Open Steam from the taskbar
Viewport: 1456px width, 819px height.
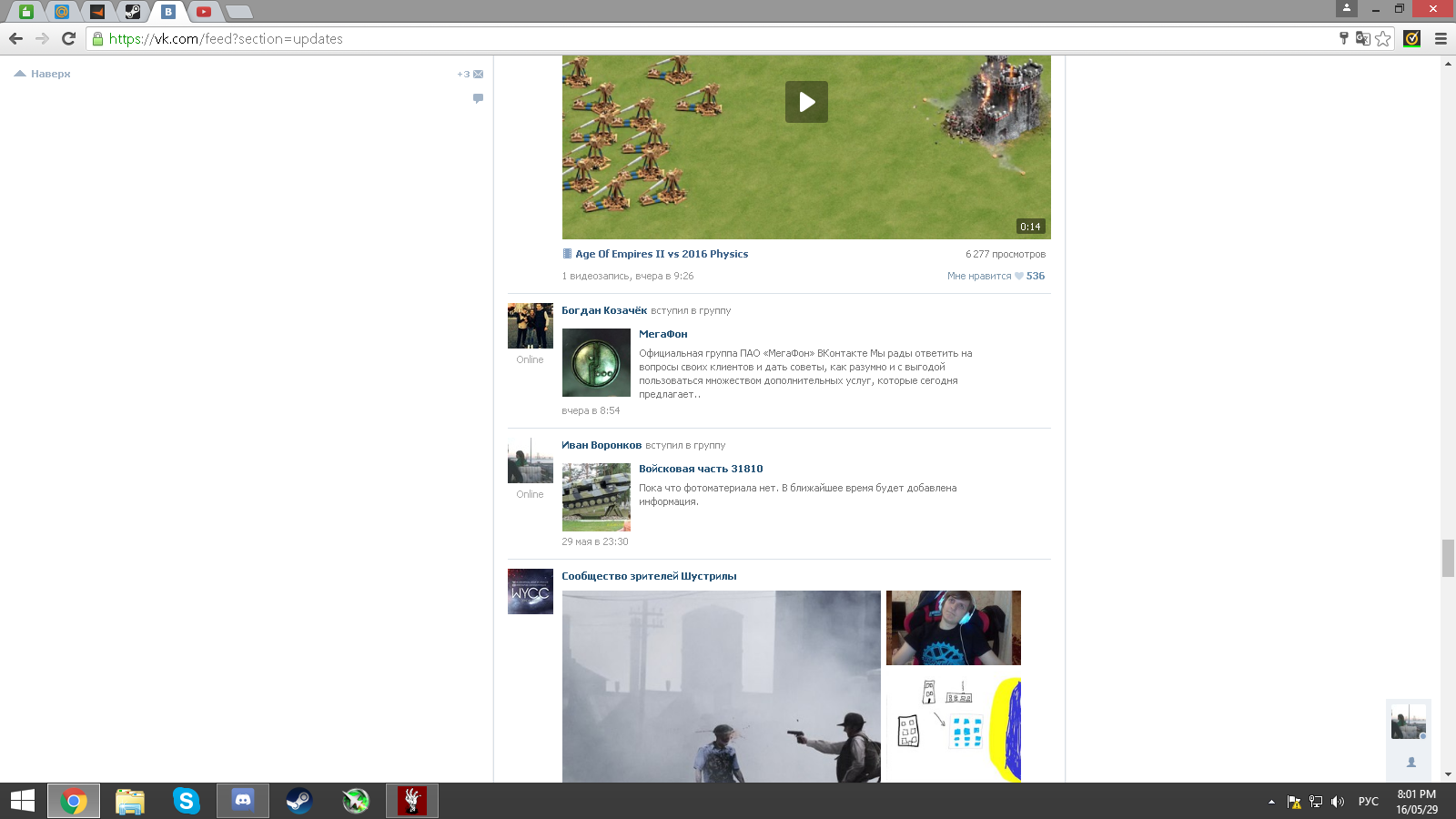coord(299,801)
